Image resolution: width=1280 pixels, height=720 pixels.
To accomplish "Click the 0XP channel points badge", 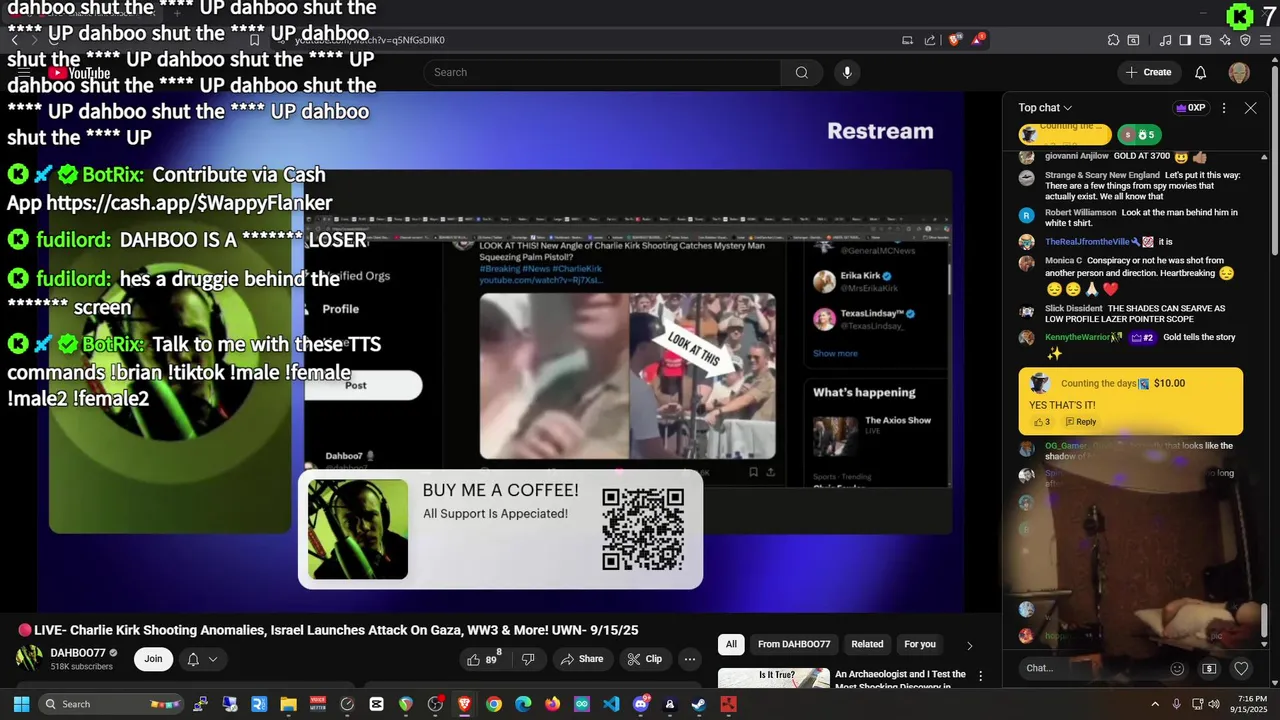I will point(1190,108).
